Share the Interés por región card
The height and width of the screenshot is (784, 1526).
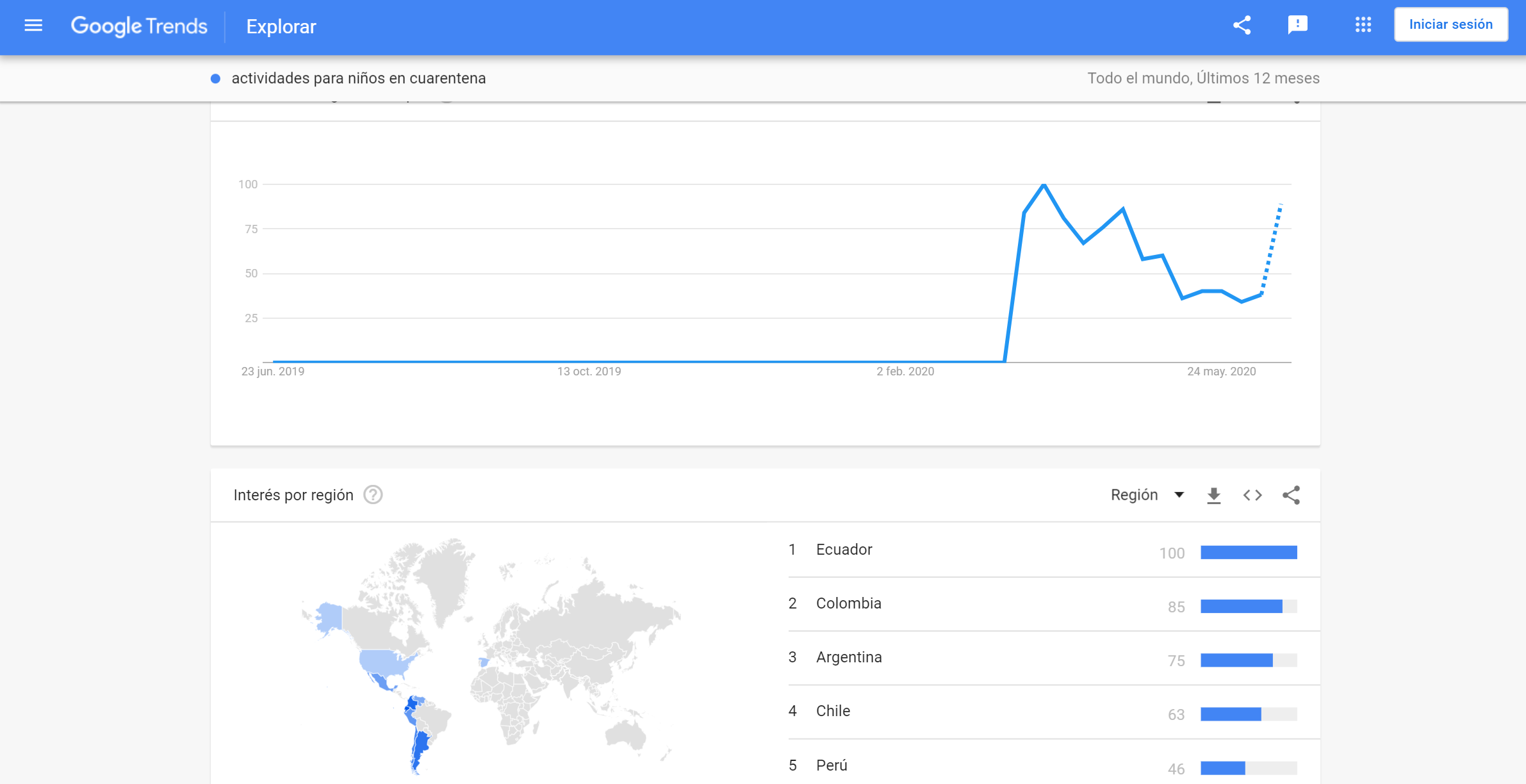(1291, 495)
